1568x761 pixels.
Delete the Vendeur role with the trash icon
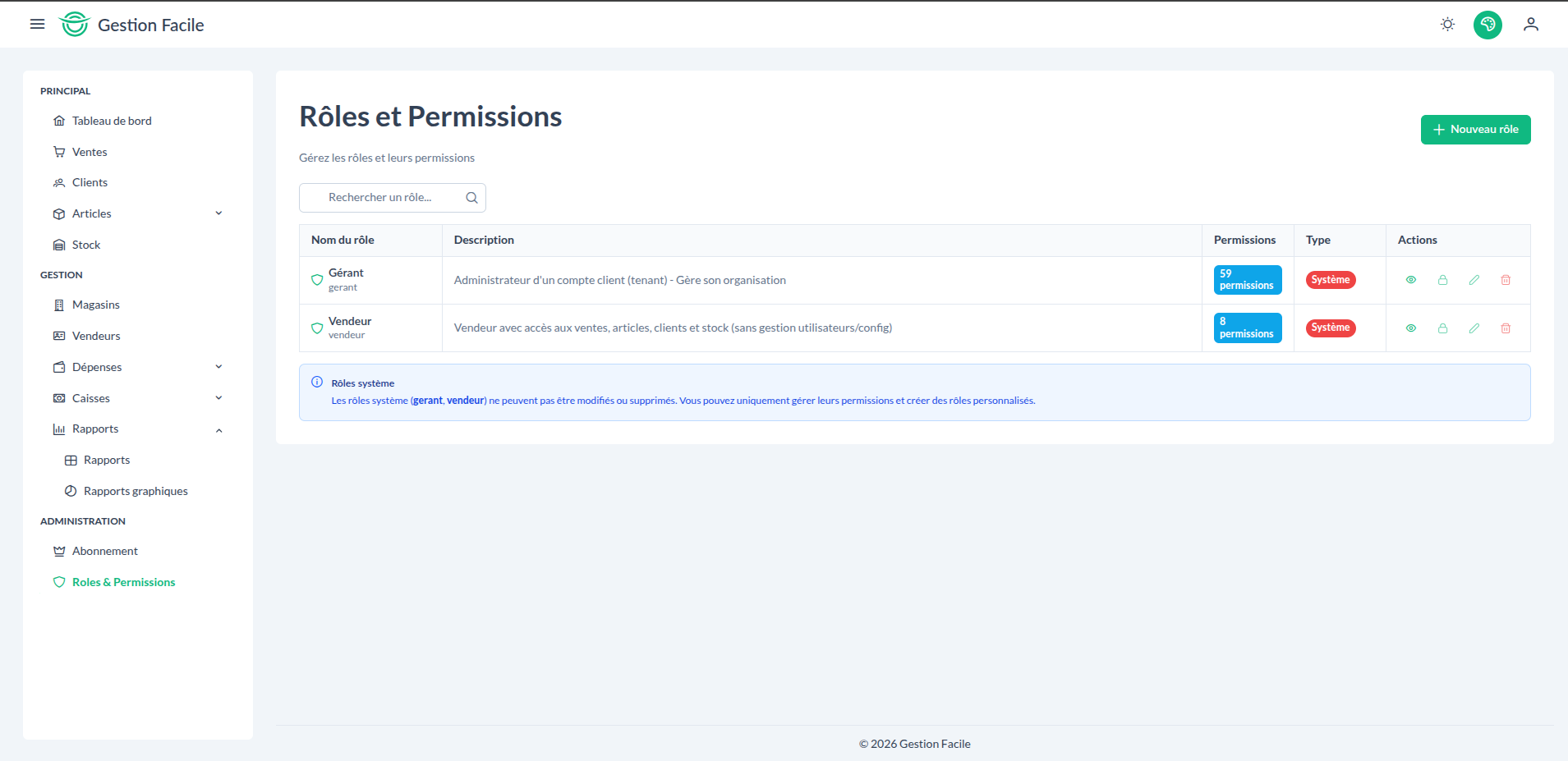coord(1506,328)
